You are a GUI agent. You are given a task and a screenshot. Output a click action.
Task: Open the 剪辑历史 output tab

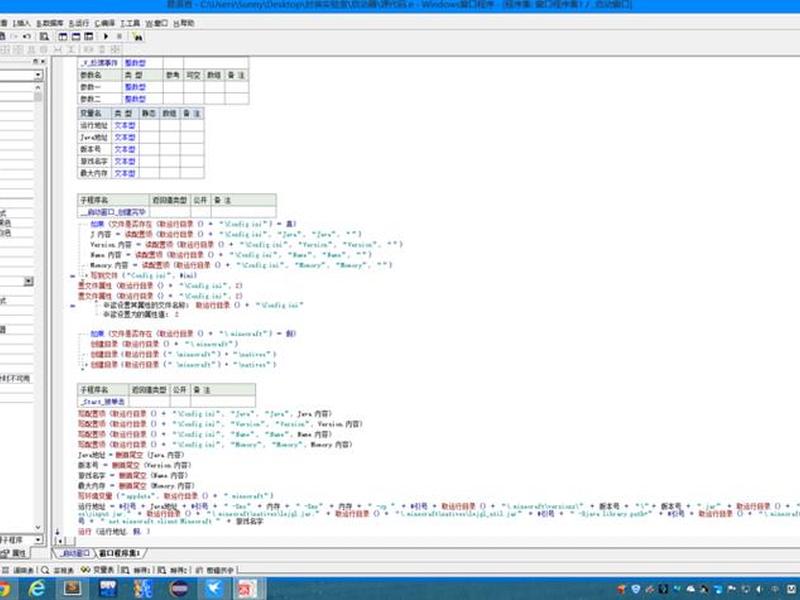(x=215, y=570)
